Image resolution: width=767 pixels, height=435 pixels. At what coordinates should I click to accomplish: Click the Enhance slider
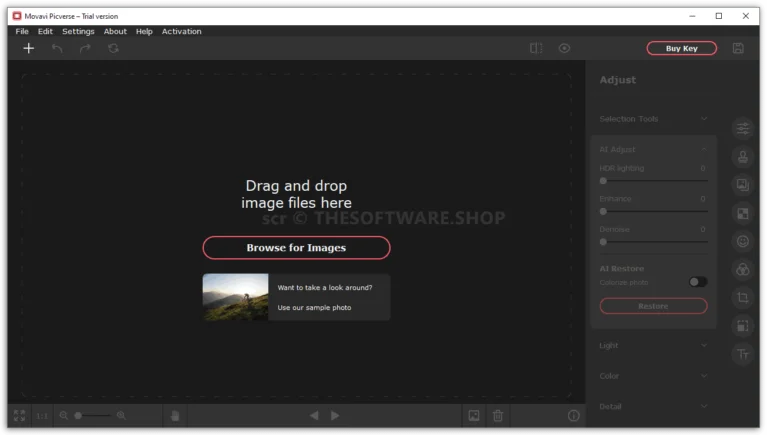tap(654, 211)
